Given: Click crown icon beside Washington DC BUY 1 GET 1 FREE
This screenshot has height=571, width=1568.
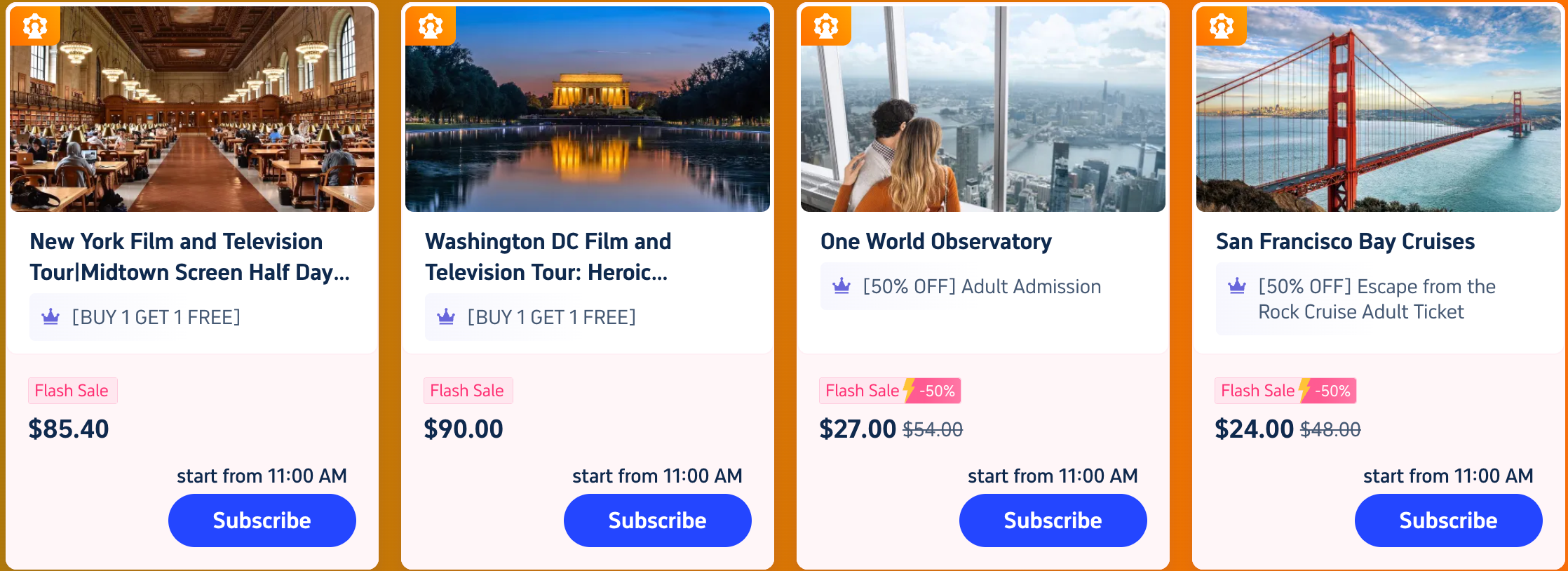Looking at the screenshot, I should coord(446,317).
